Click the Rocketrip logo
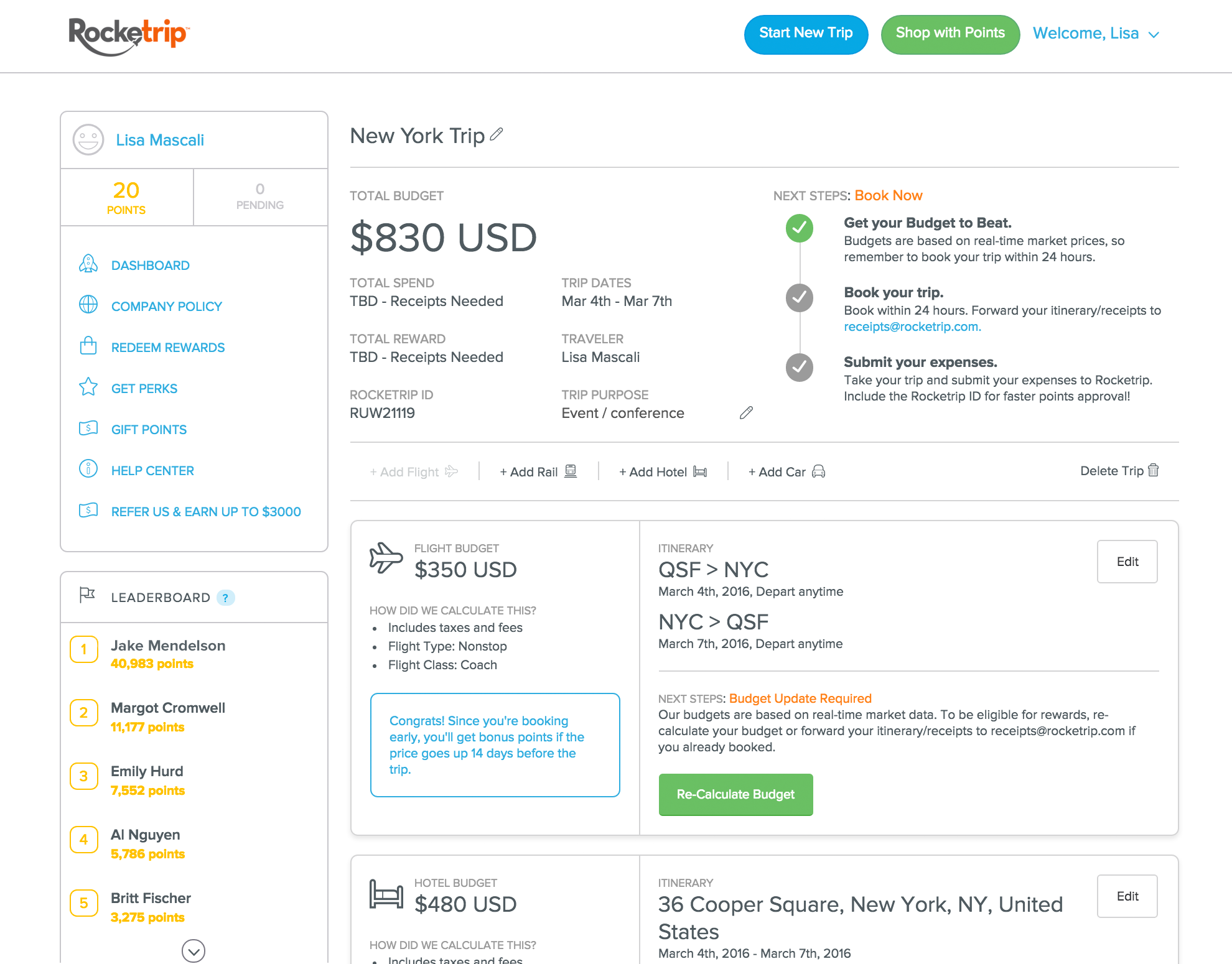Image resolution: width=1232 pixels, height=964 pixels. tap(128, 35)
